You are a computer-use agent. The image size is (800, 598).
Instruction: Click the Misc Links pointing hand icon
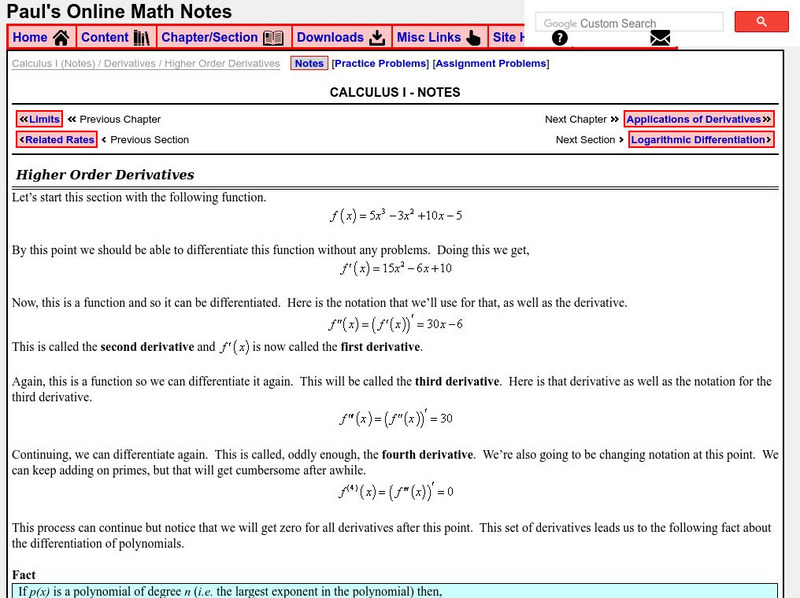click(x=473, y=38)
